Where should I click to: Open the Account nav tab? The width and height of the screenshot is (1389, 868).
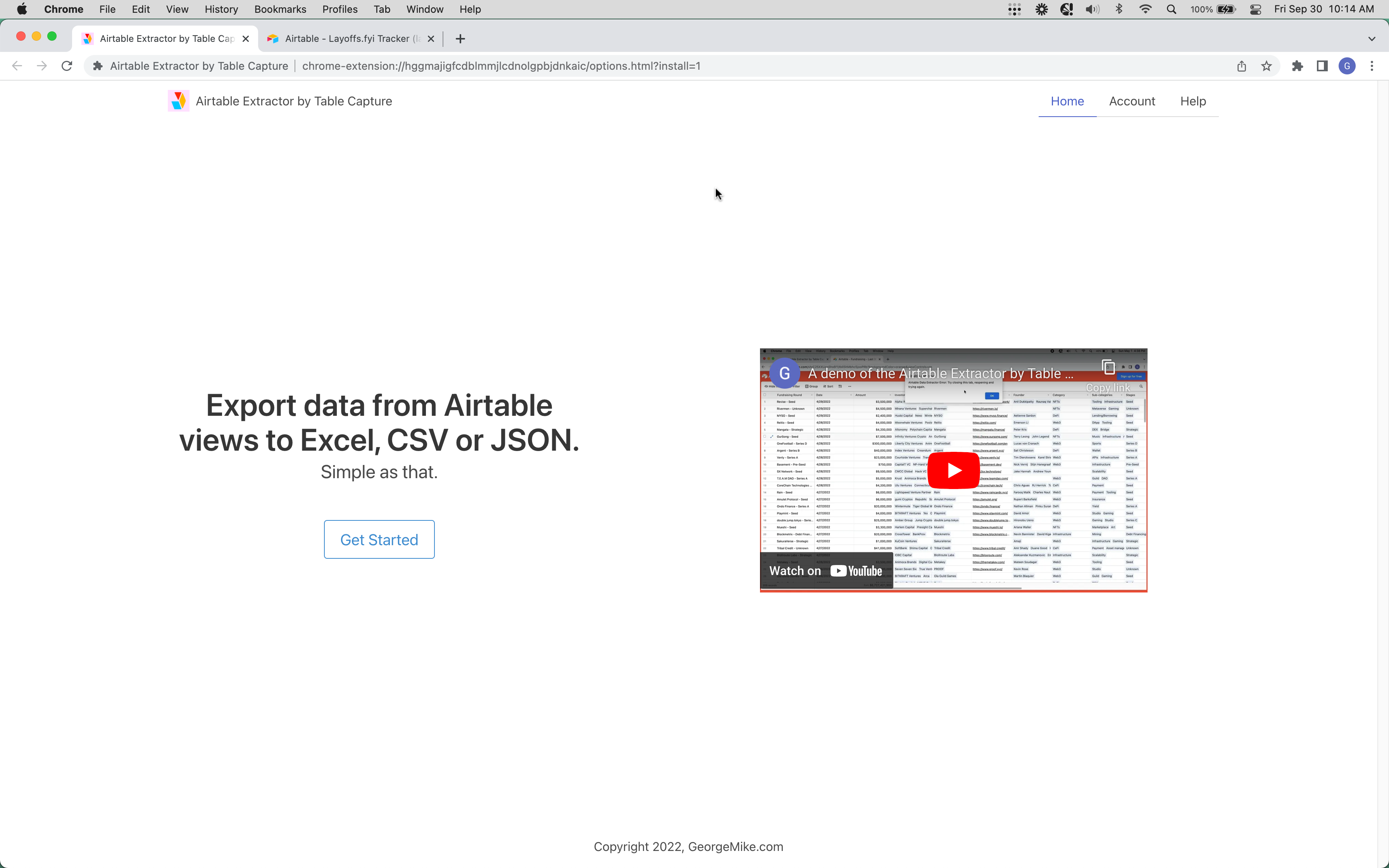pyautogui.click(x=1132, y=101)
